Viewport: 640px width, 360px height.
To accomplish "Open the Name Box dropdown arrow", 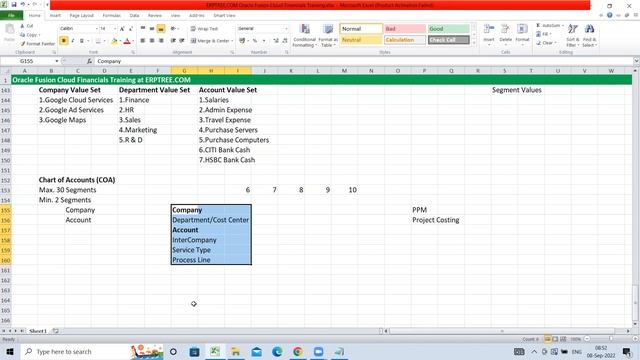I will [57, 61].
